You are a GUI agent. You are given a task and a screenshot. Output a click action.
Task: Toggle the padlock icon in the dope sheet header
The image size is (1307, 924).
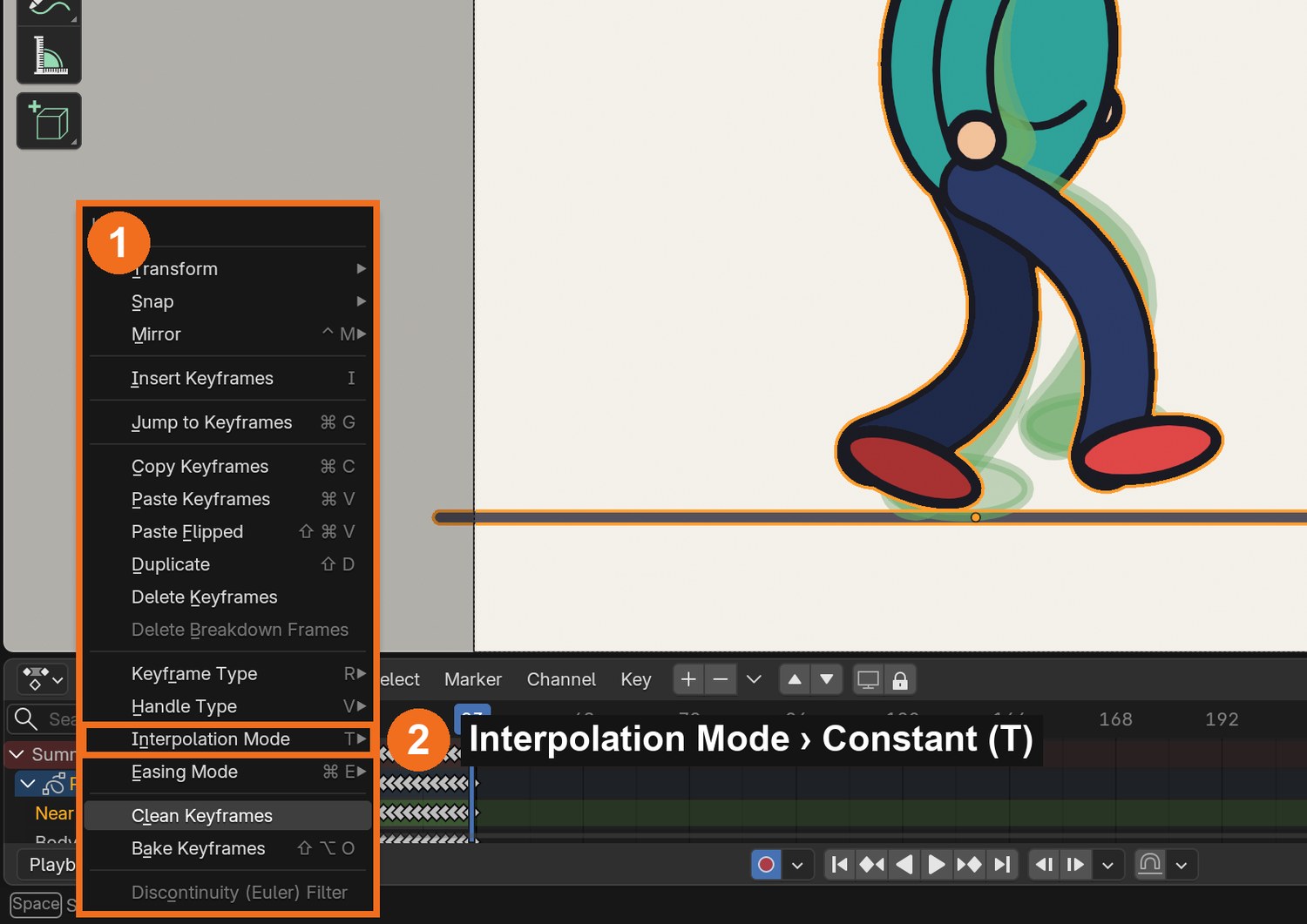(900, 679)
